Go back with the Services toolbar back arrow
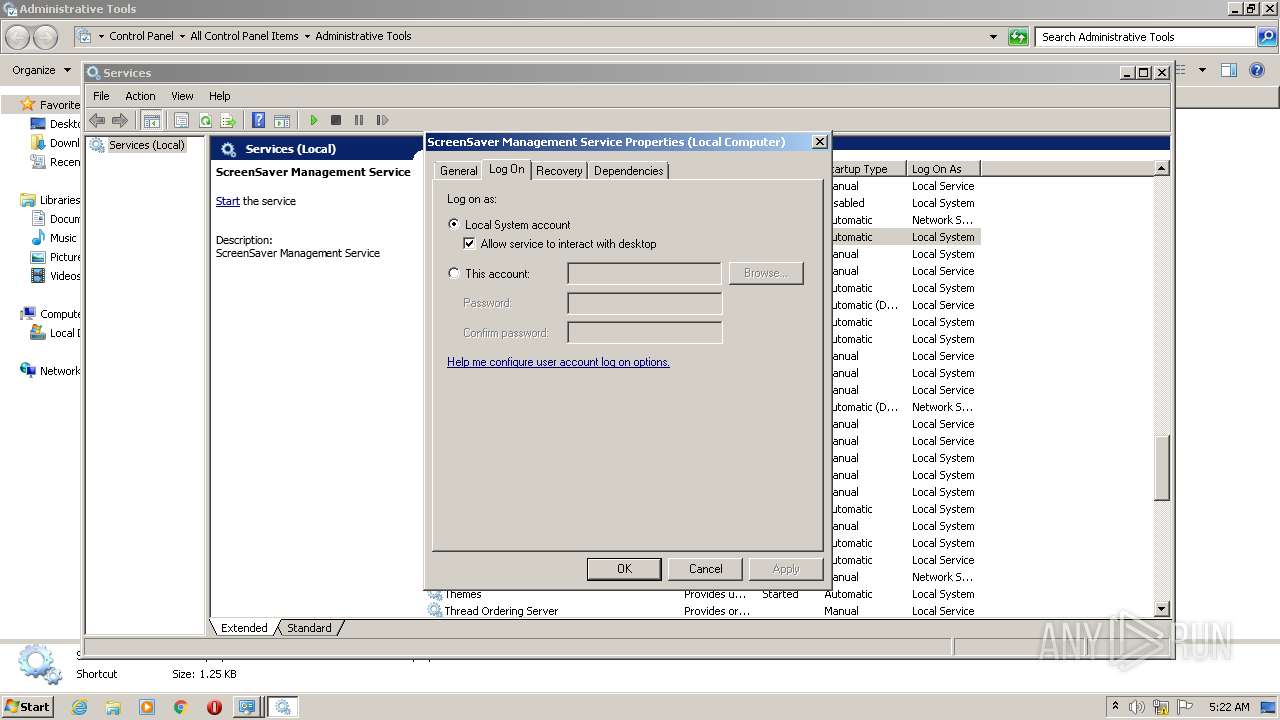This screenshot has width=1280, height=720. tap(97, 120)
